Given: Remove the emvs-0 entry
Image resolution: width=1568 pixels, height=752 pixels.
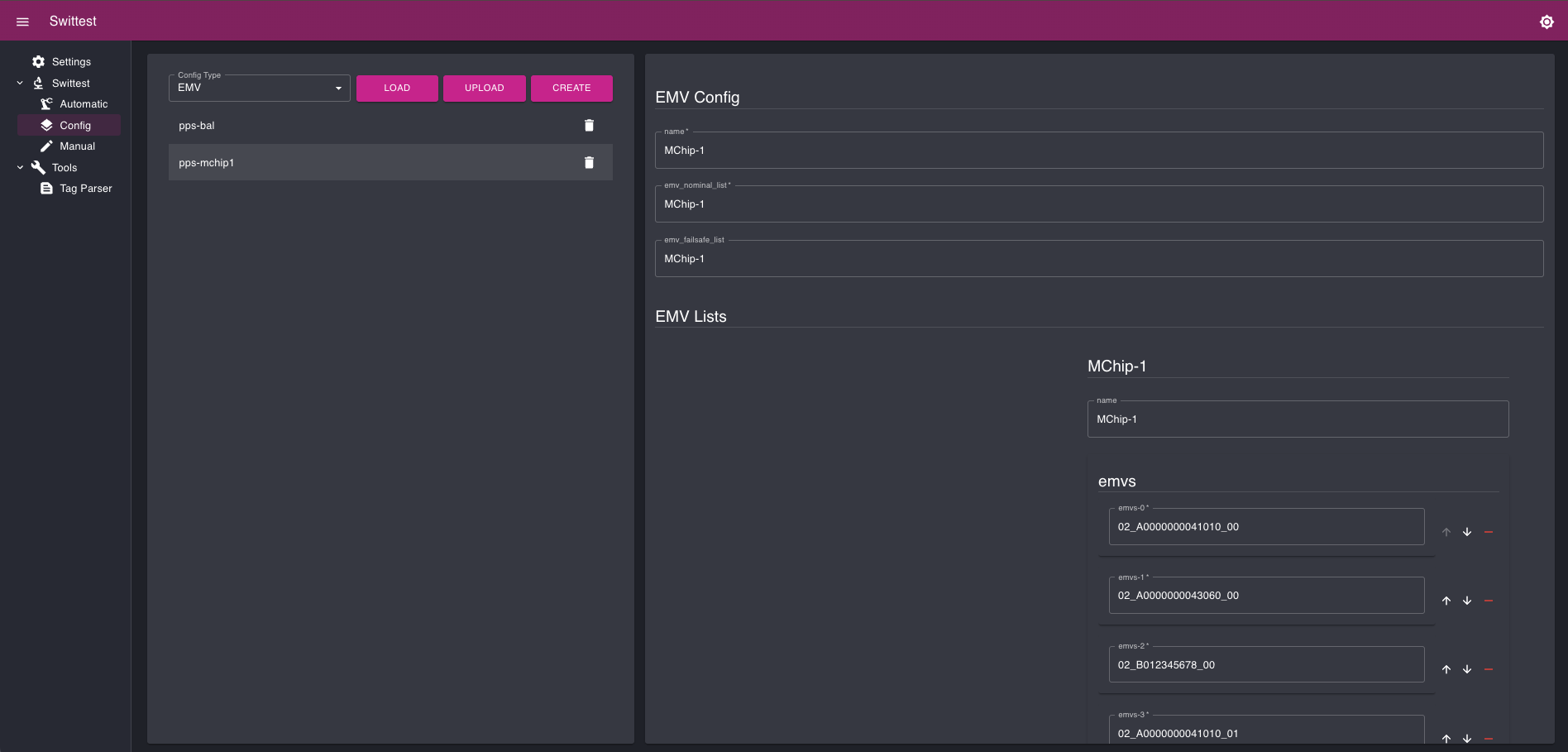Looking at the screenshot, I should click(1489, 532).
